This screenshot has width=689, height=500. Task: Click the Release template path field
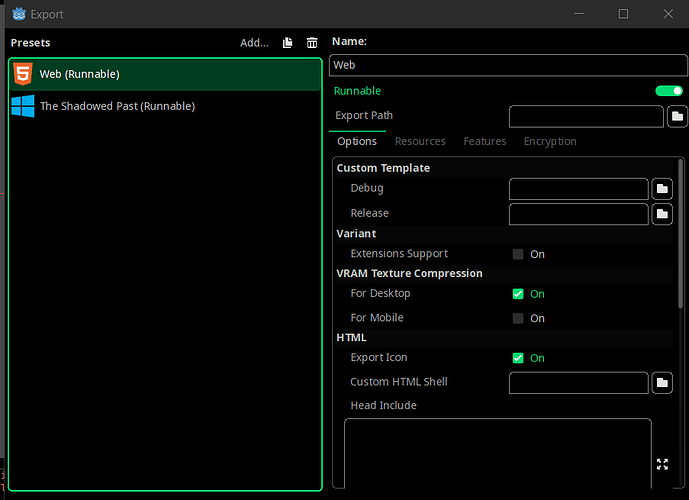point(579,214)
